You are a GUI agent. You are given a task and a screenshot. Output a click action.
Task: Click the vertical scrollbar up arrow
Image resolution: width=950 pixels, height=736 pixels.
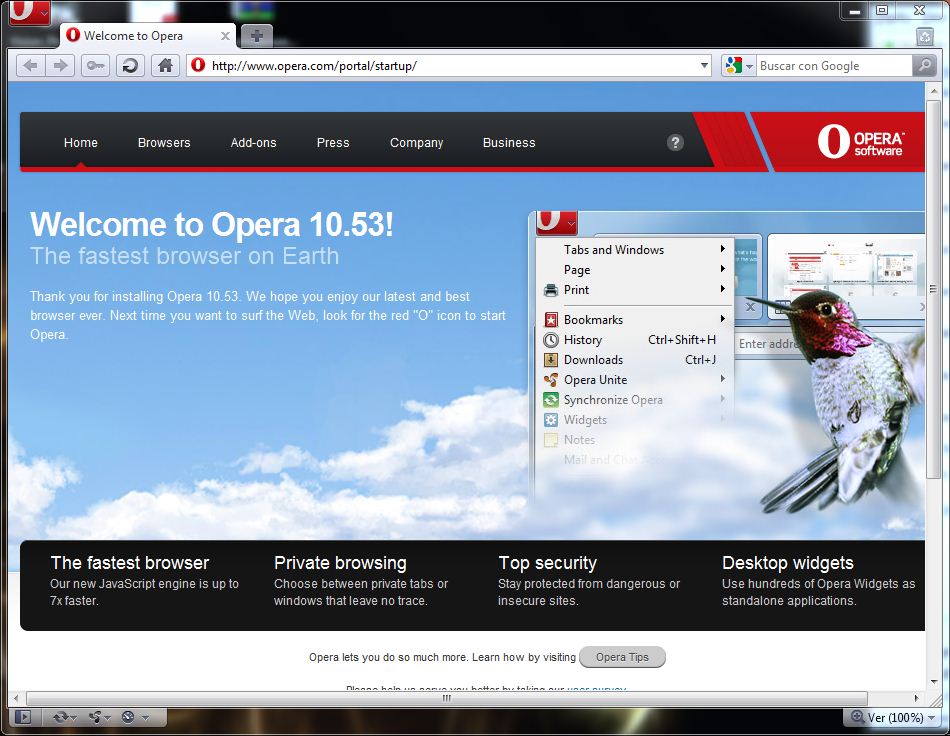(x=933, y=91)
